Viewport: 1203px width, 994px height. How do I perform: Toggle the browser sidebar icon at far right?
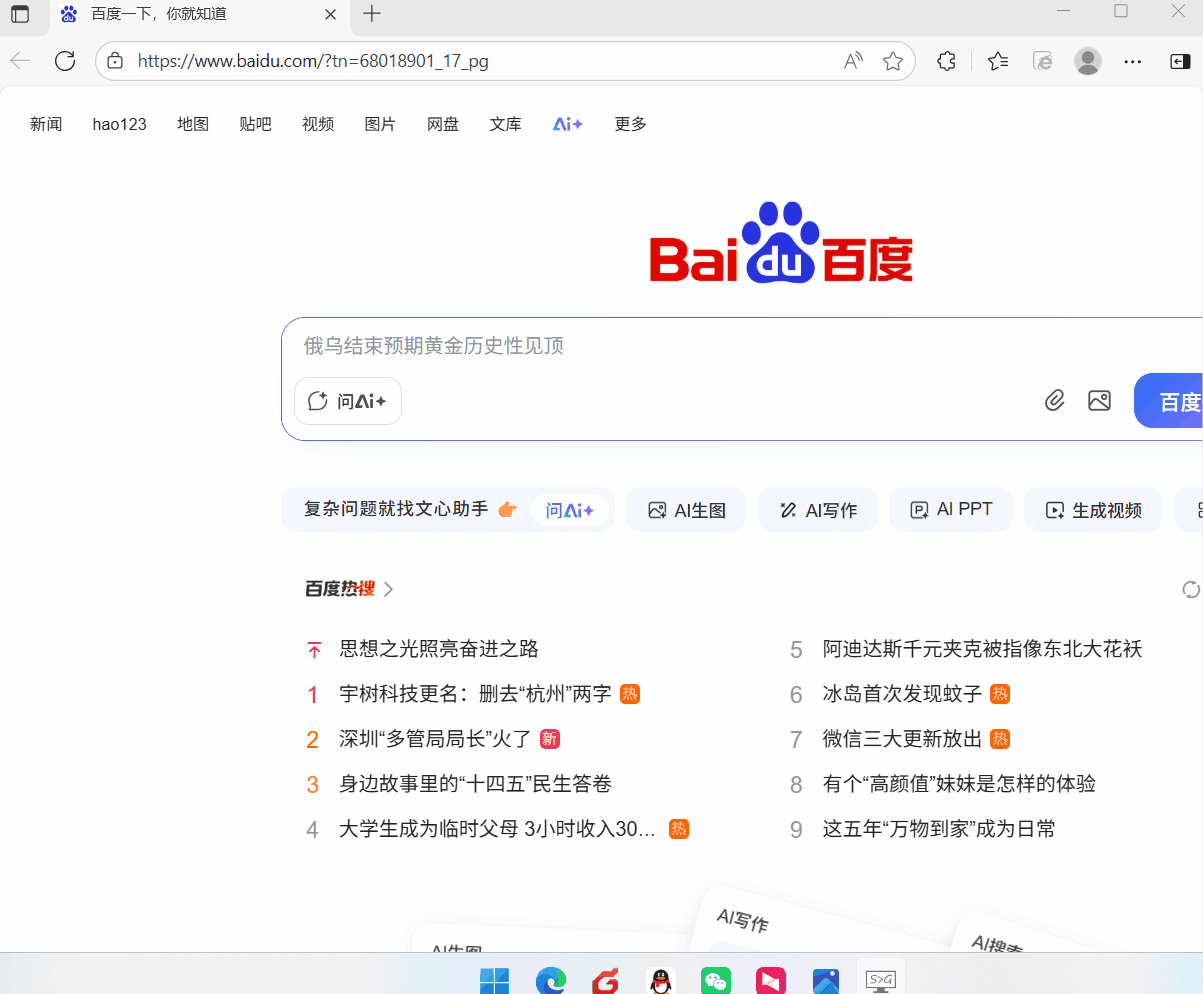coord(1179,61)
